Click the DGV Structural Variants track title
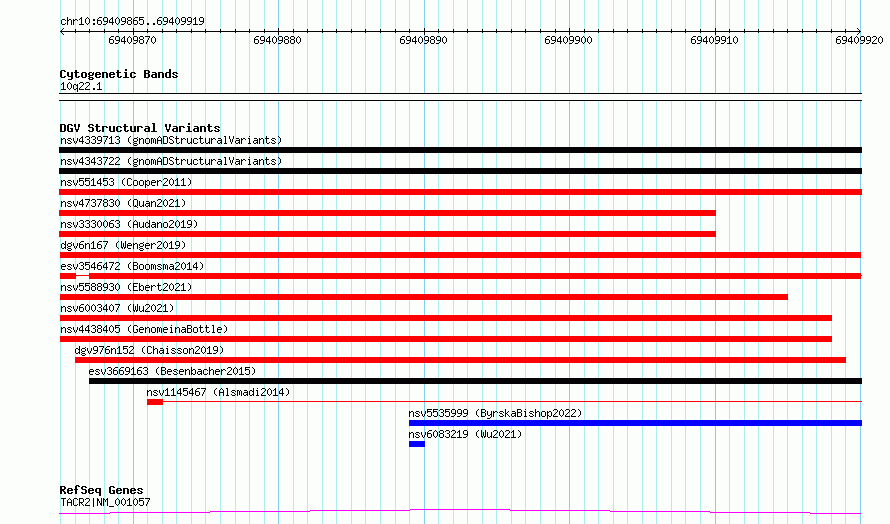The image size is (890, 524). 140,128
